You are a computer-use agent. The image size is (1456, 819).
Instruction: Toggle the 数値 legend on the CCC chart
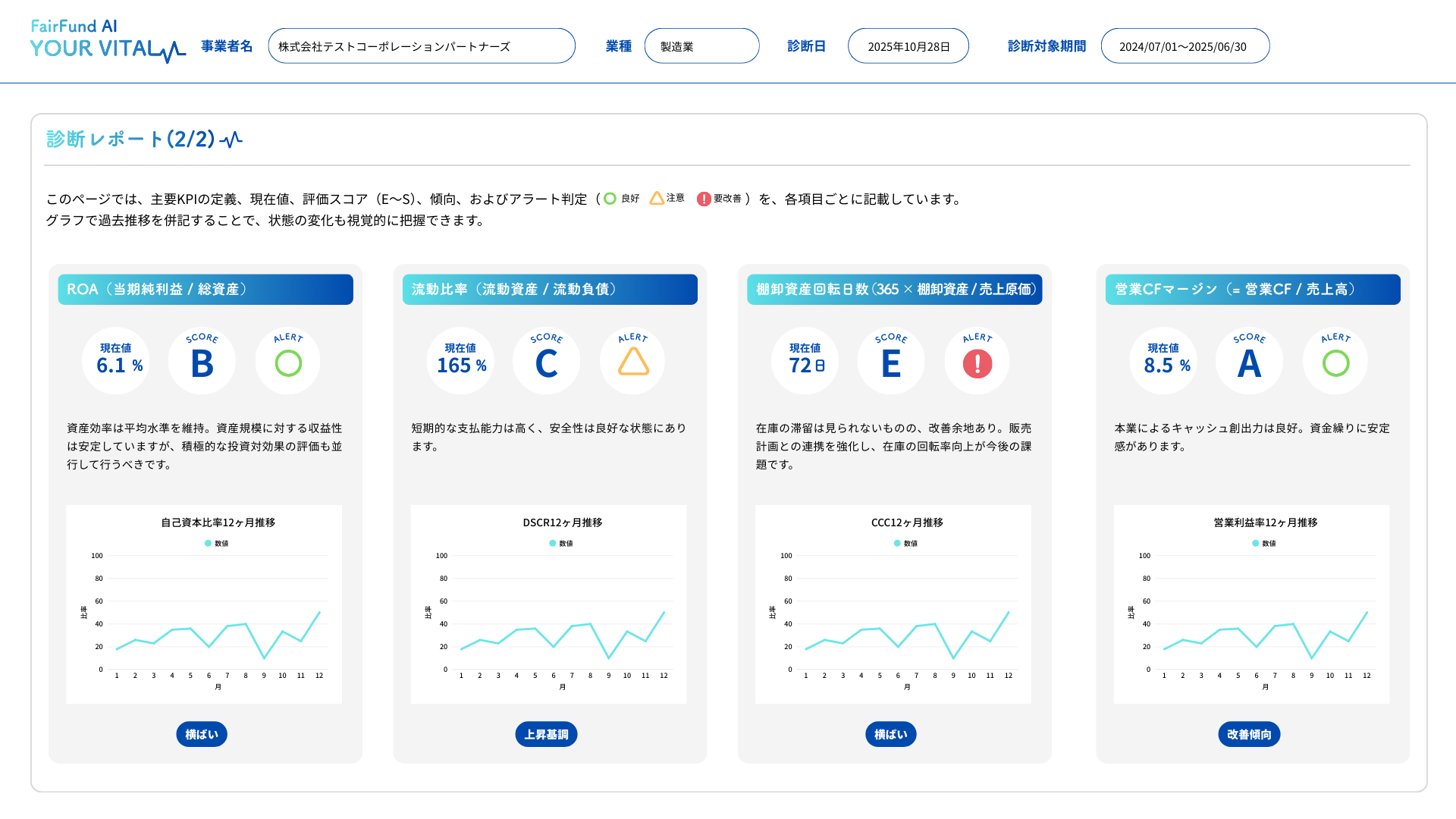pyautogui.click(x=904, y=544)
